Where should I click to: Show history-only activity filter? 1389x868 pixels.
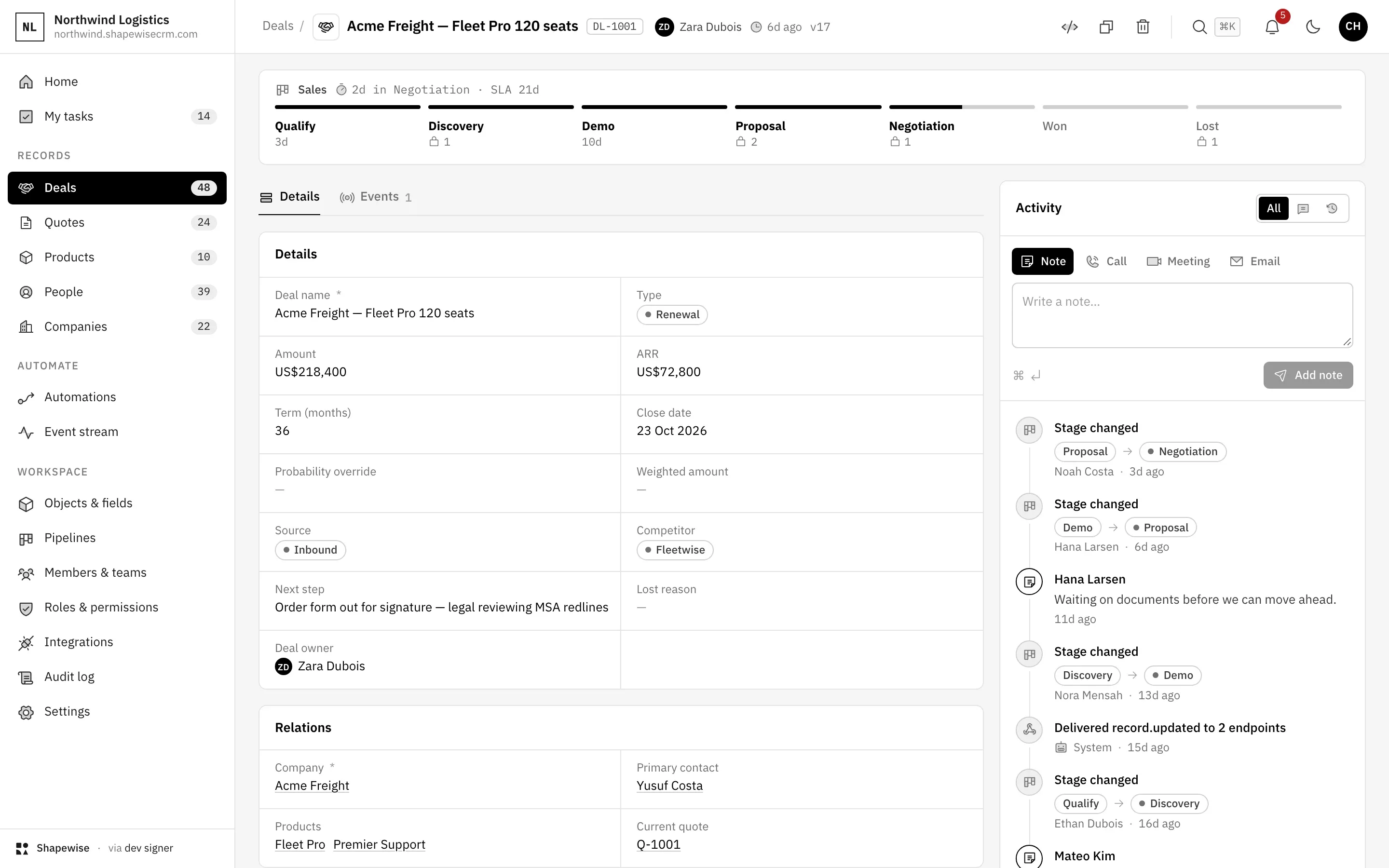pos(1332,208)
